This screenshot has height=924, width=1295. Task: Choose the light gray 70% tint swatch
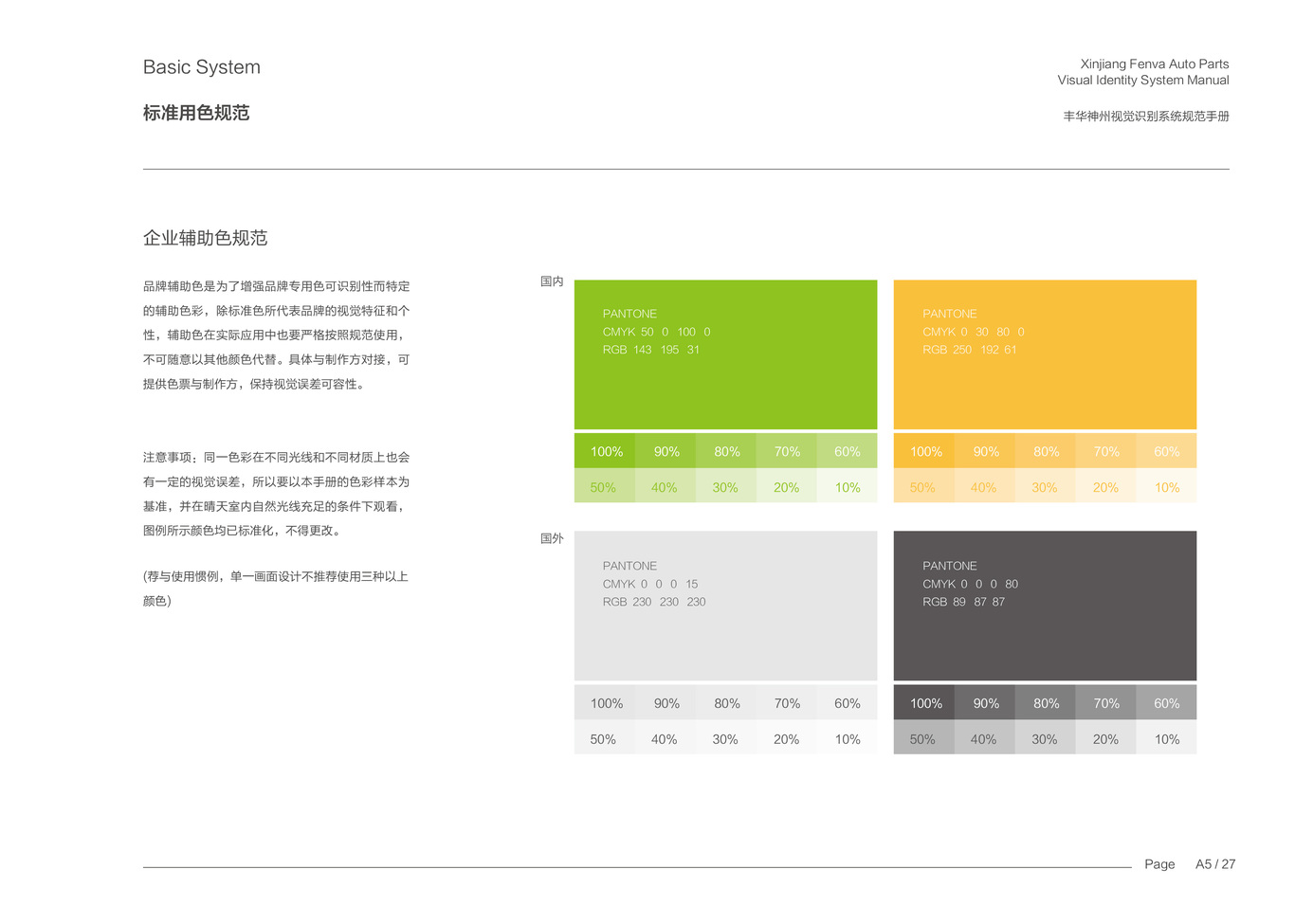[x=787, y=702]
